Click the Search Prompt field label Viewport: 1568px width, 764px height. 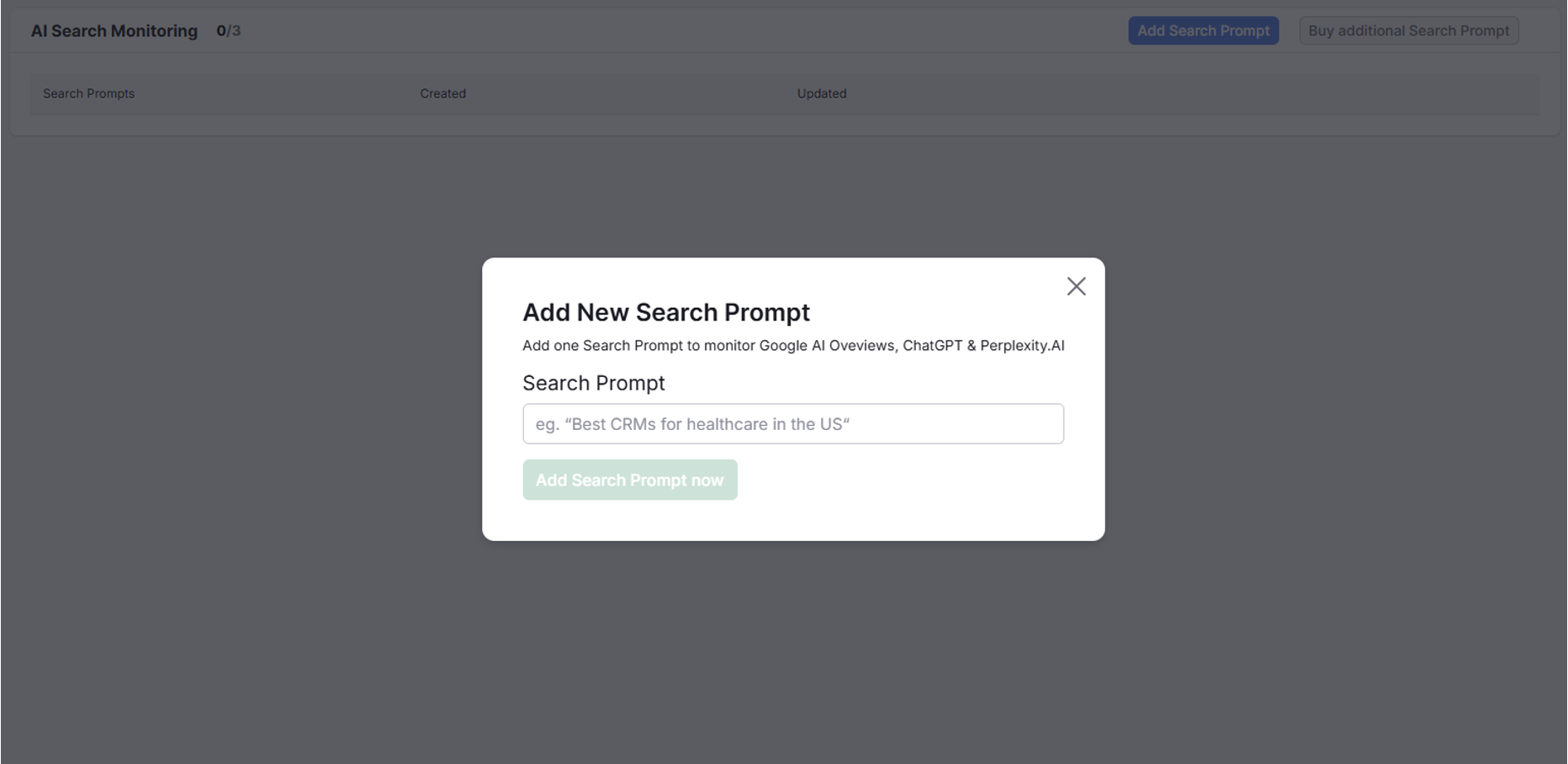tap(593, 383)
